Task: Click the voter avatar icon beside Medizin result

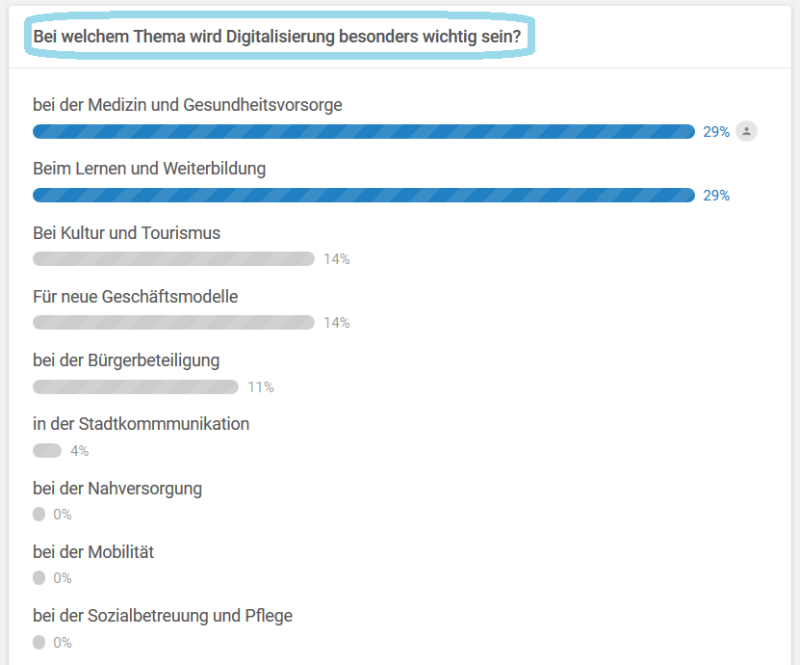Action: pyautogui.click(x=746, y=131)
